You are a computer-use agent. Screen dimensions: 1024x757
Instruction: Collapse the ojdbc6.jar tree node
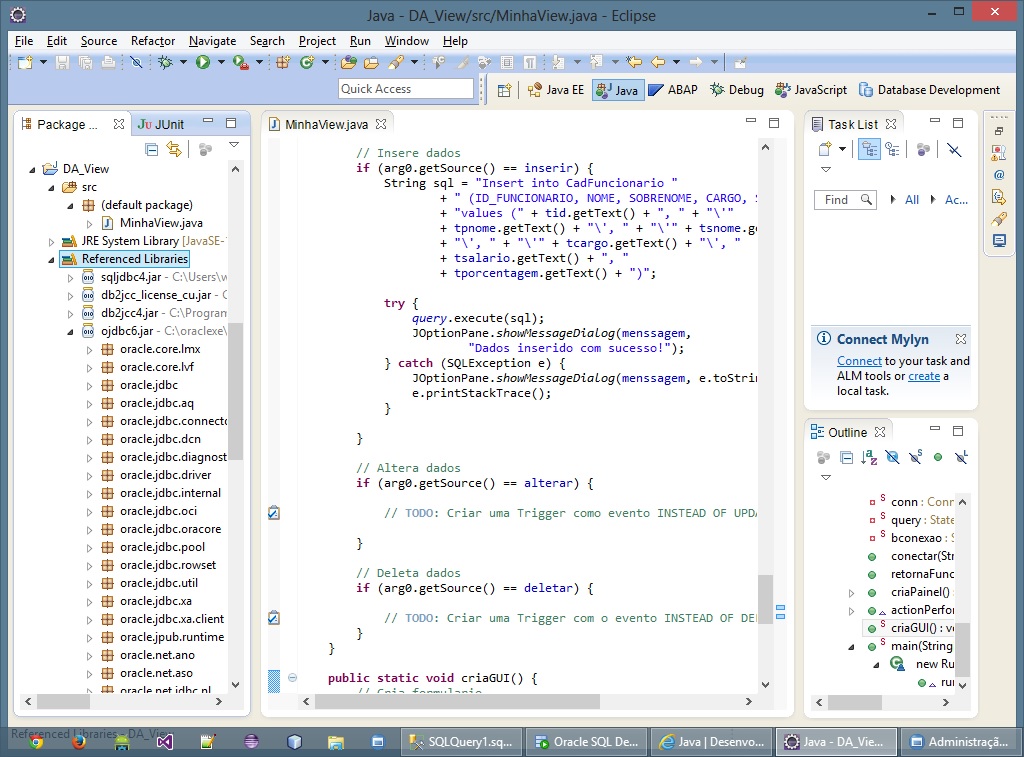point(71,331)
